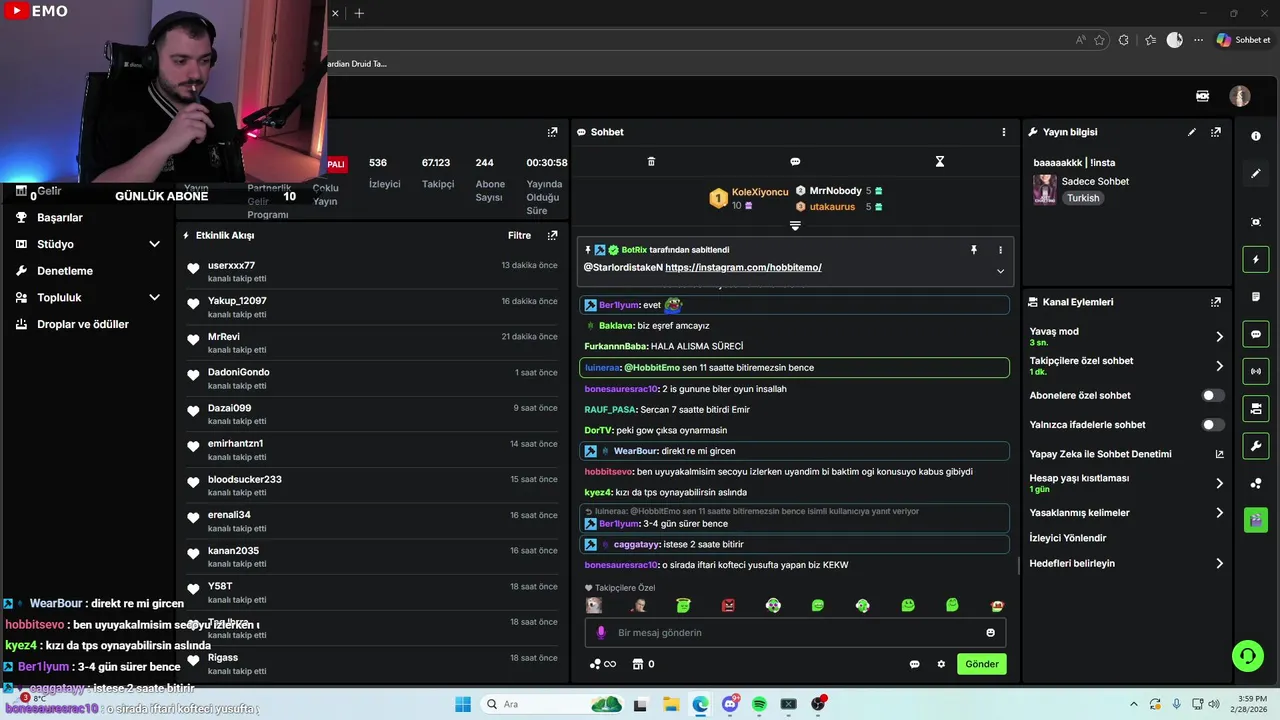
Task: Expand the Topluluk sidebar section
Action: 154,298
